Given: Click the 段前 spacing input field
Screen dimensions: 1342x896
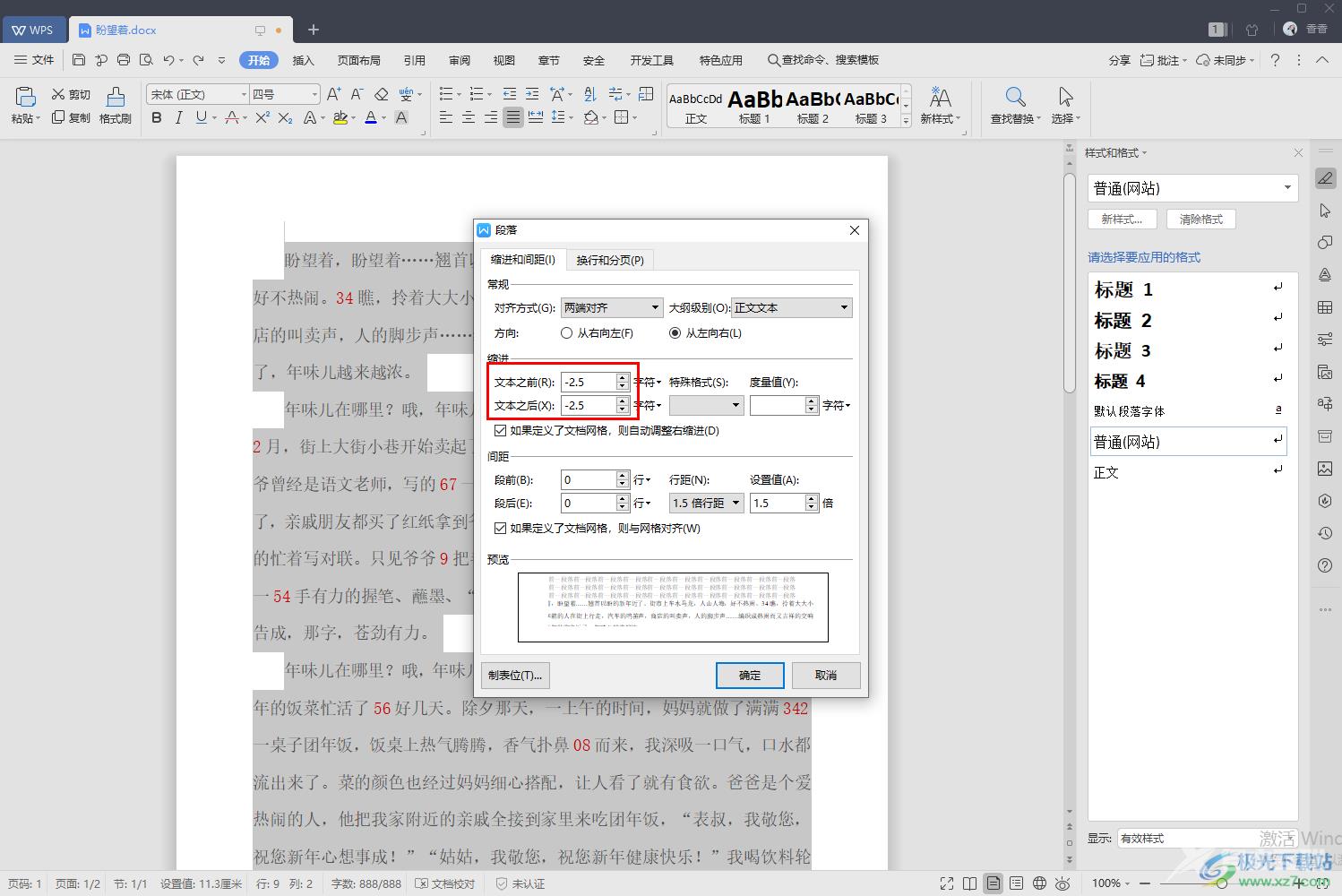Looking at the screenshot, I should (589, 480).
